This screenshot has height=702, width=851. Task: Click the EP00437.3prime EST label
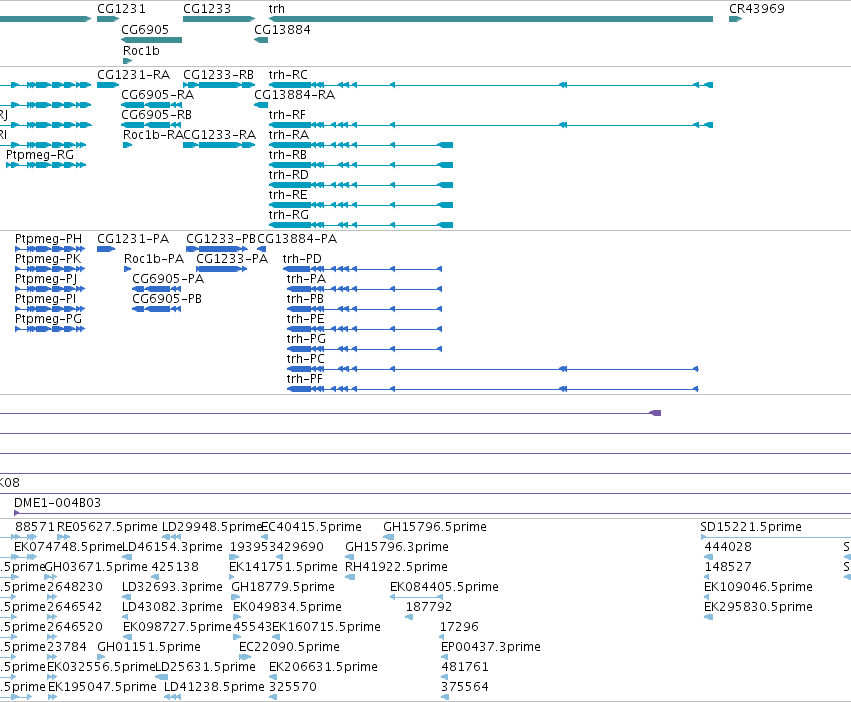click(491, 647)
